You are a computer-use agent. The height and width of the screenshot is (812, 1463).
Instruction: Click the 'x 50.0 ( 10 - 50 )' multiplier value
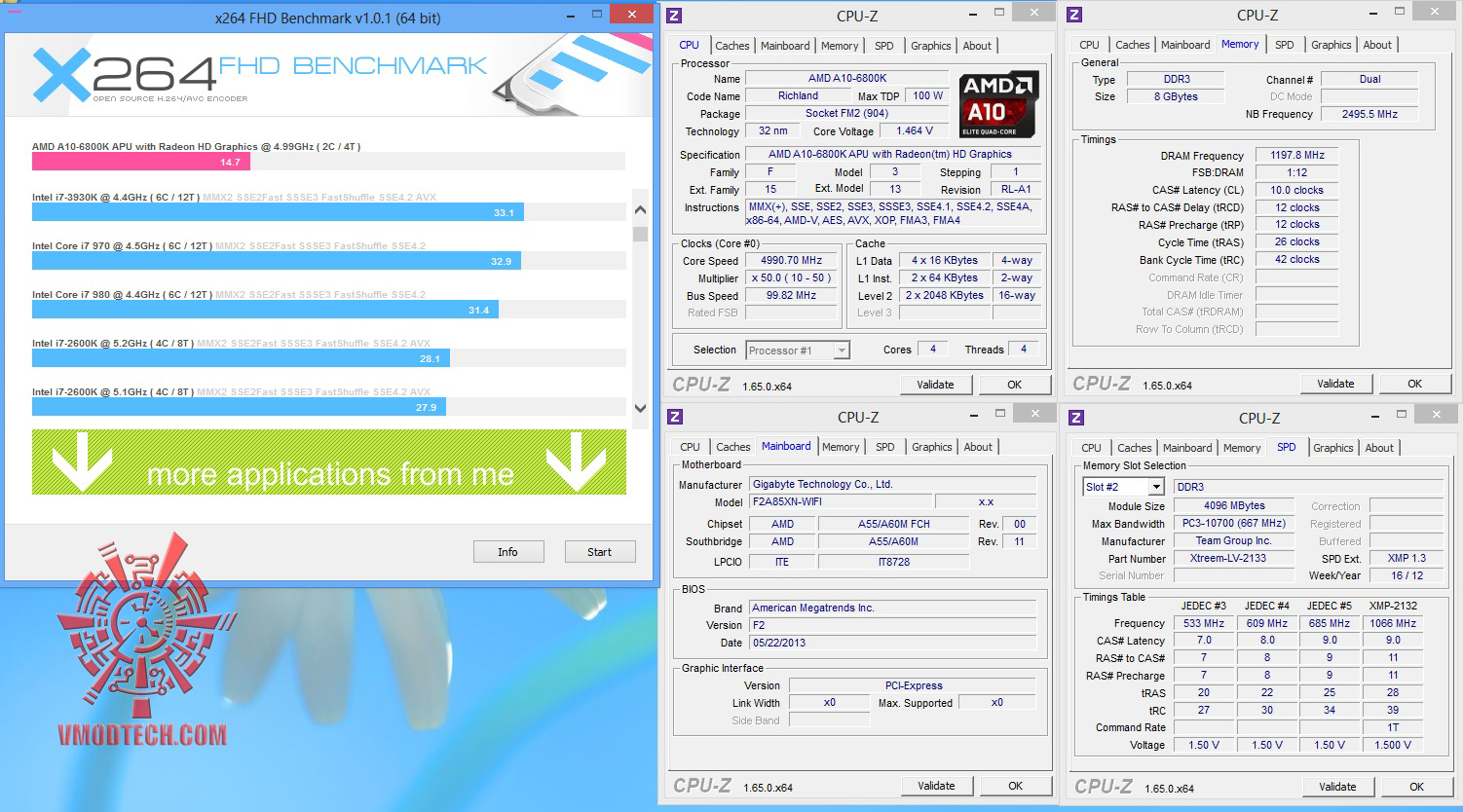792,278
